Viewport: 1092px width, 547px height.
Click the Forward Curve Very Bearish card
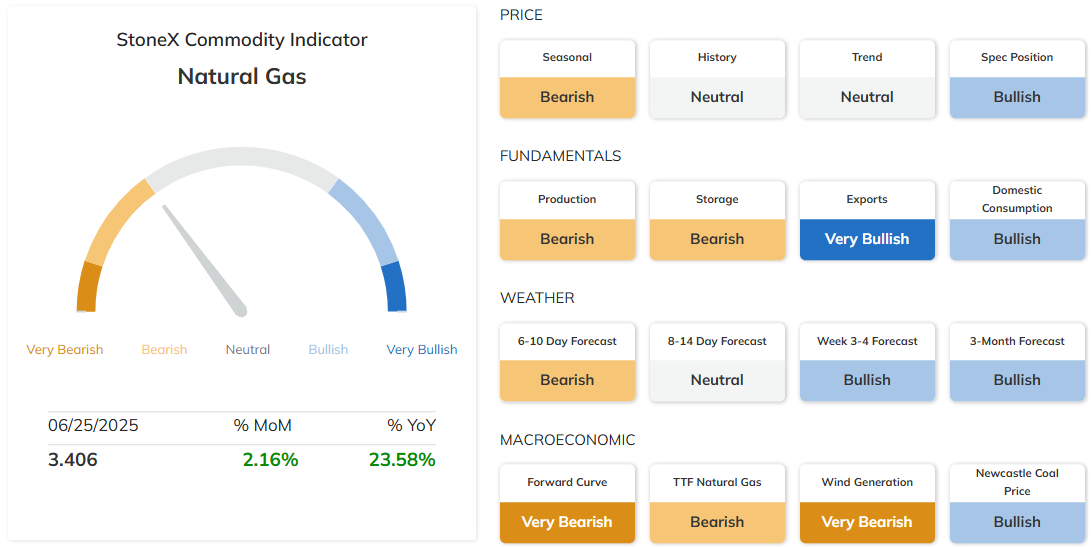pyautogui.click(x=567, y=504)
